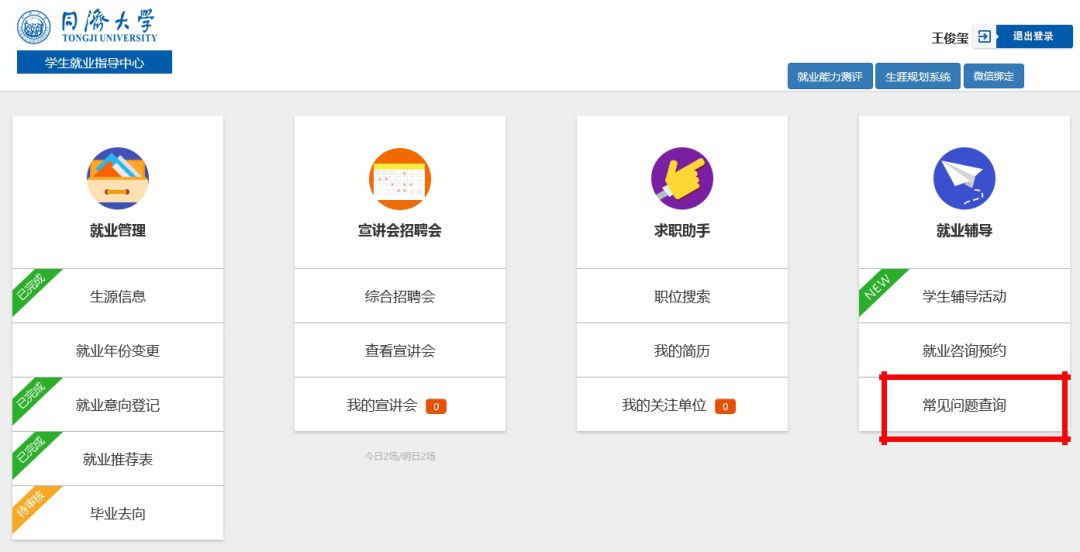
Task: View 查看宣讲会 list
Action: click(400, 350)
